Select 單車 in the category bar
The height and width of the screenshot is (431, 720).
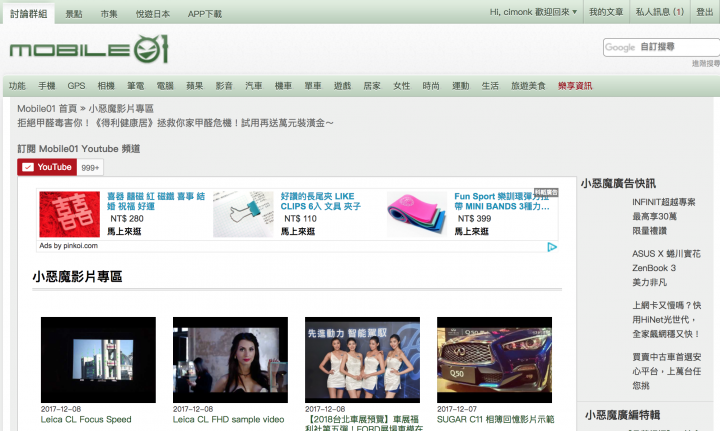(x=313, y=86)
